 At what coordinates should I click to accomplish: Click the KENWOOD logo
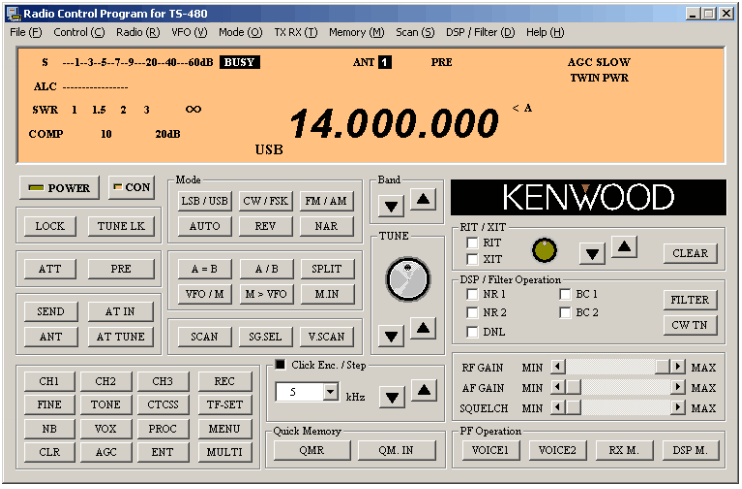pos(588,197)
